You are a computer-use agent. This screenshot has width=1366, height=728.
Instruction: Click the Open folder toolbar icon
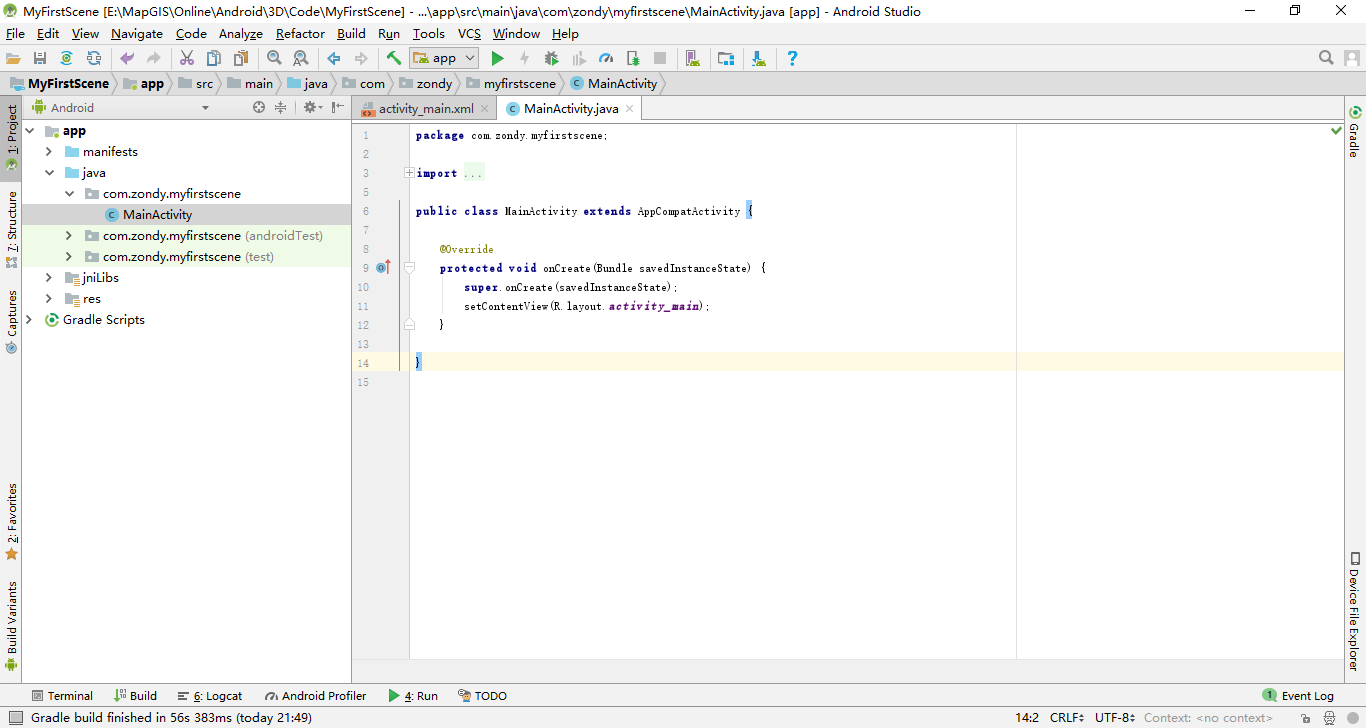(x=13, y=59)
